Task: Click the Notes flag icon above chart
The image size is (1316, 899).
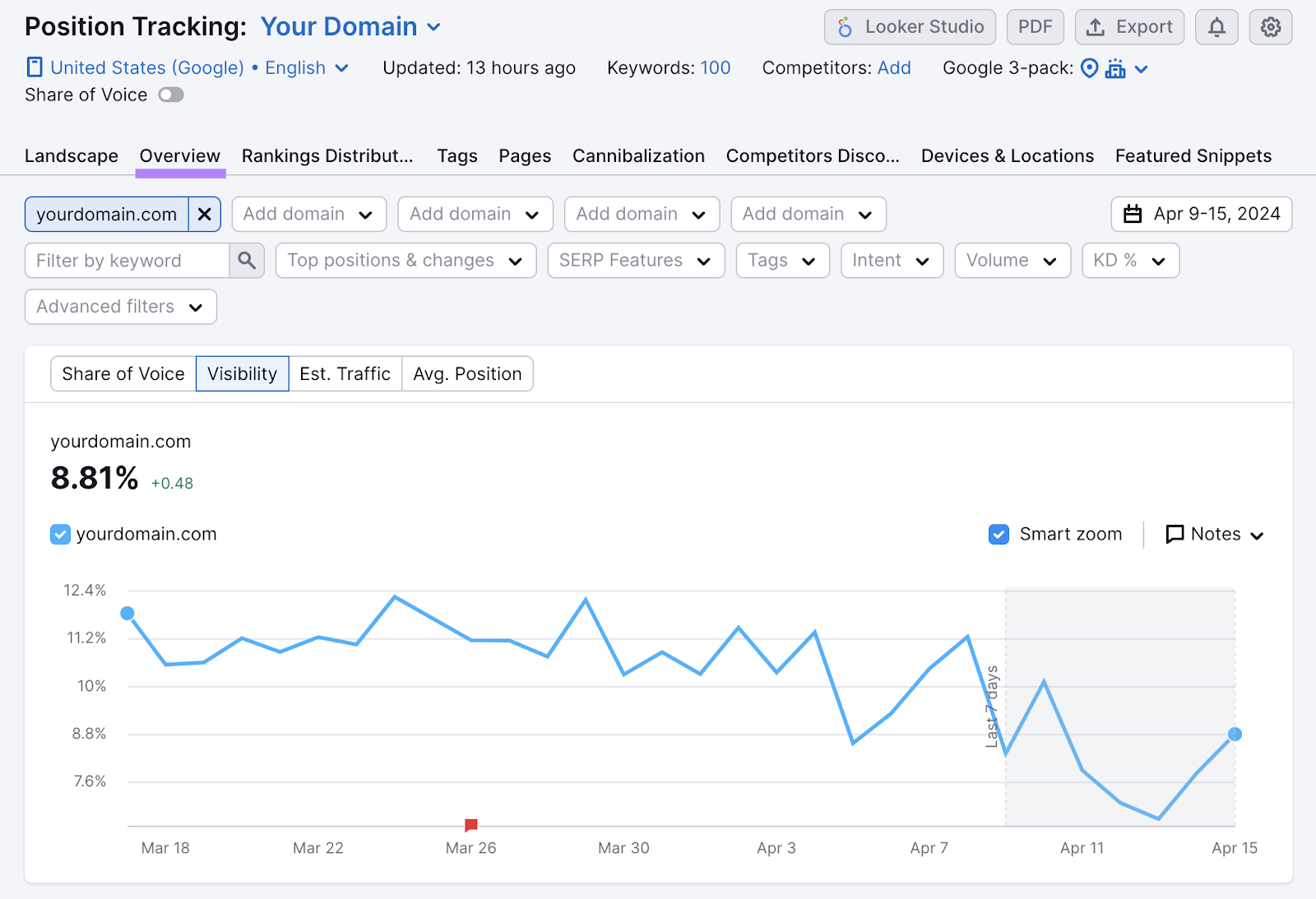Action: click(1175, 534)
